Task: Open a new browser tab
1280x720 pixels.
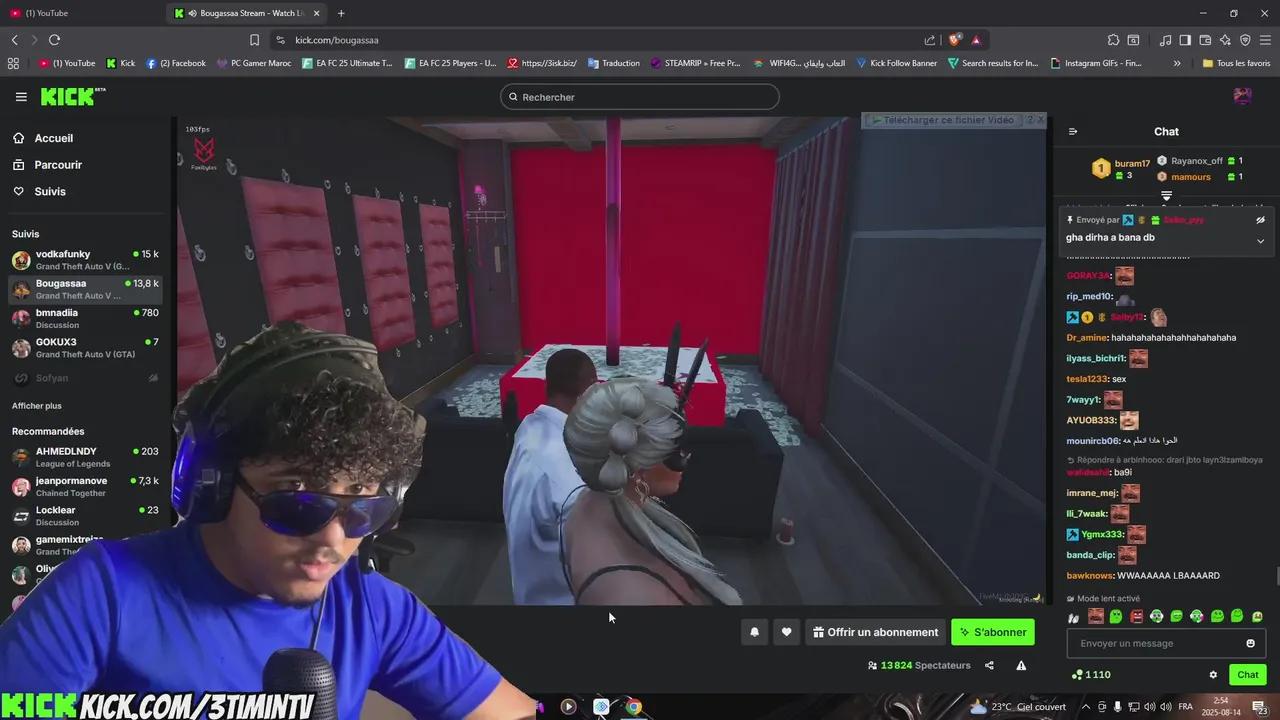Action: [x=341, y=13]
